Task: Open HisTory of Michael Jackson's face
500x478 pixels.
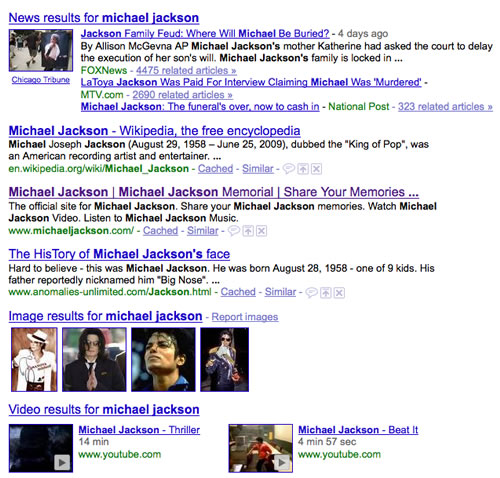Action: tap(119, 254)
